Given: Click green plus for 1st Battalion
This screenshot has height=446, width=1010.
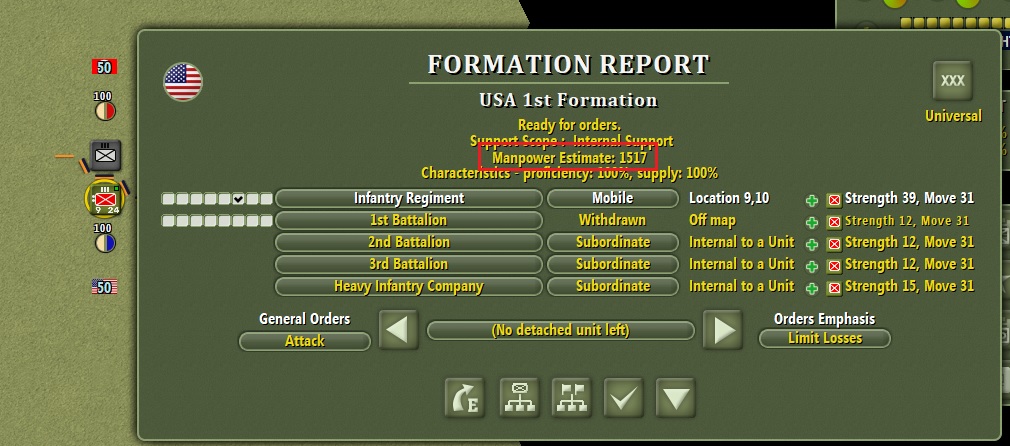Looking at the screenshot, I should 812,222.
